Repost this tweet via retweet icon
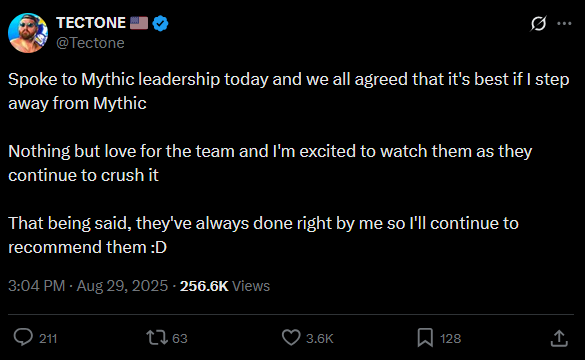The height and width of the screenshot is (360, 585). [x=157, y=337]
